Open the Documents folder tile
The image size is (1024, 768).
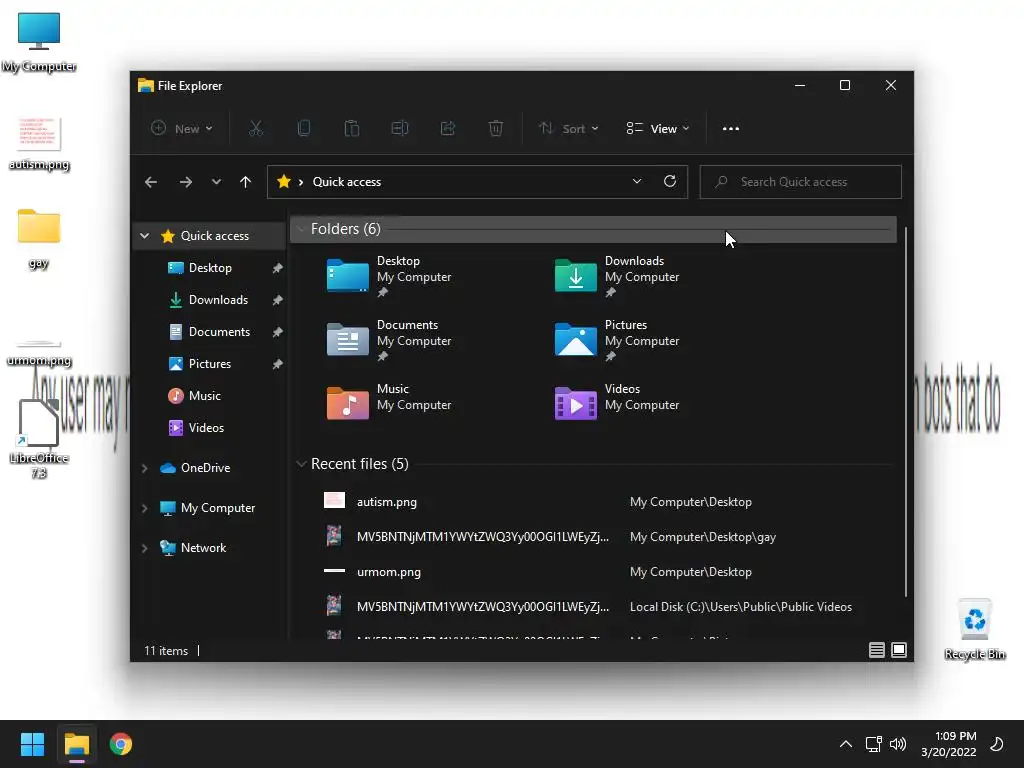click(x=389, y=340)
